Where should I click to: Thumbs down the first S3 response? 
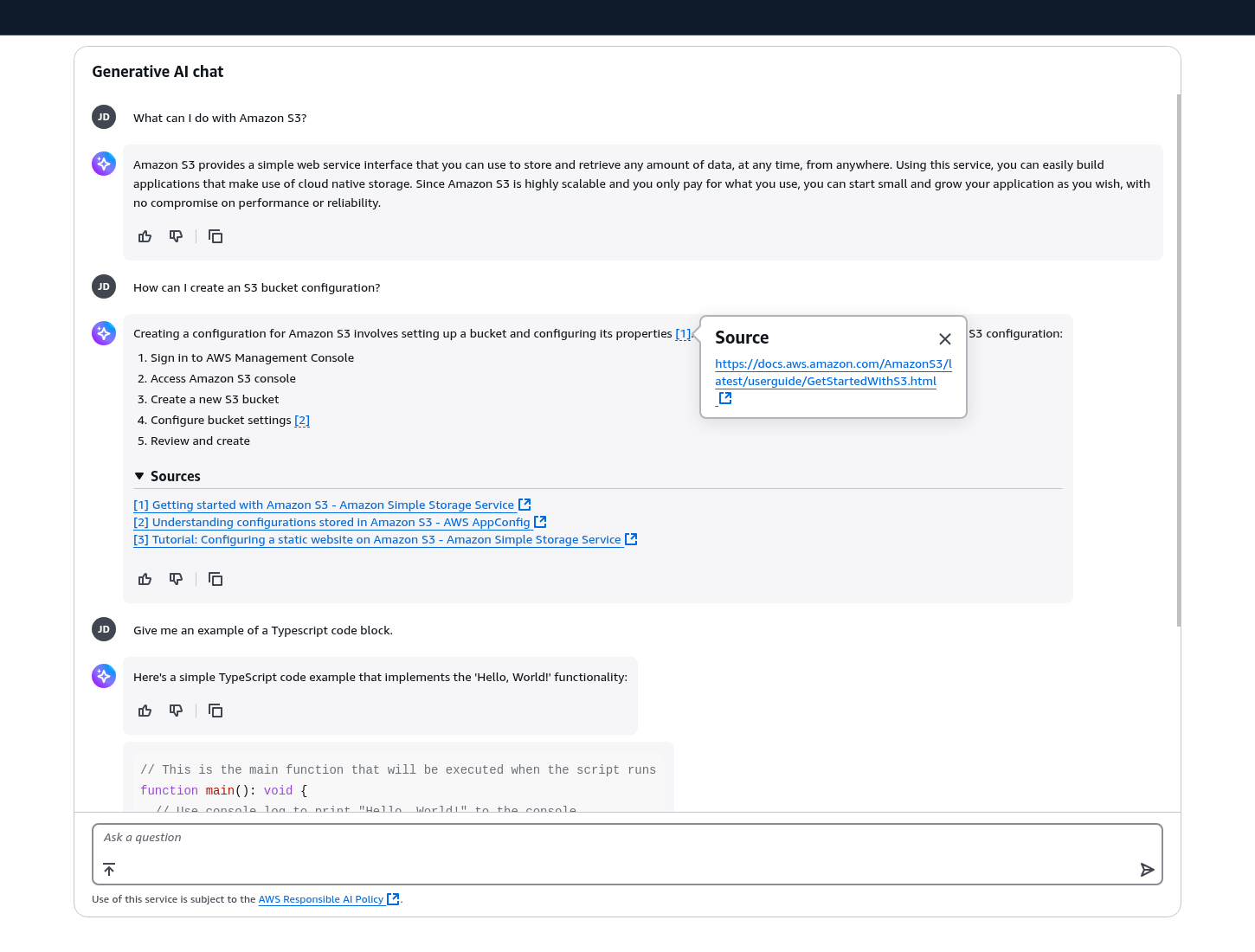pyautogui.click(x=176, y=235)
